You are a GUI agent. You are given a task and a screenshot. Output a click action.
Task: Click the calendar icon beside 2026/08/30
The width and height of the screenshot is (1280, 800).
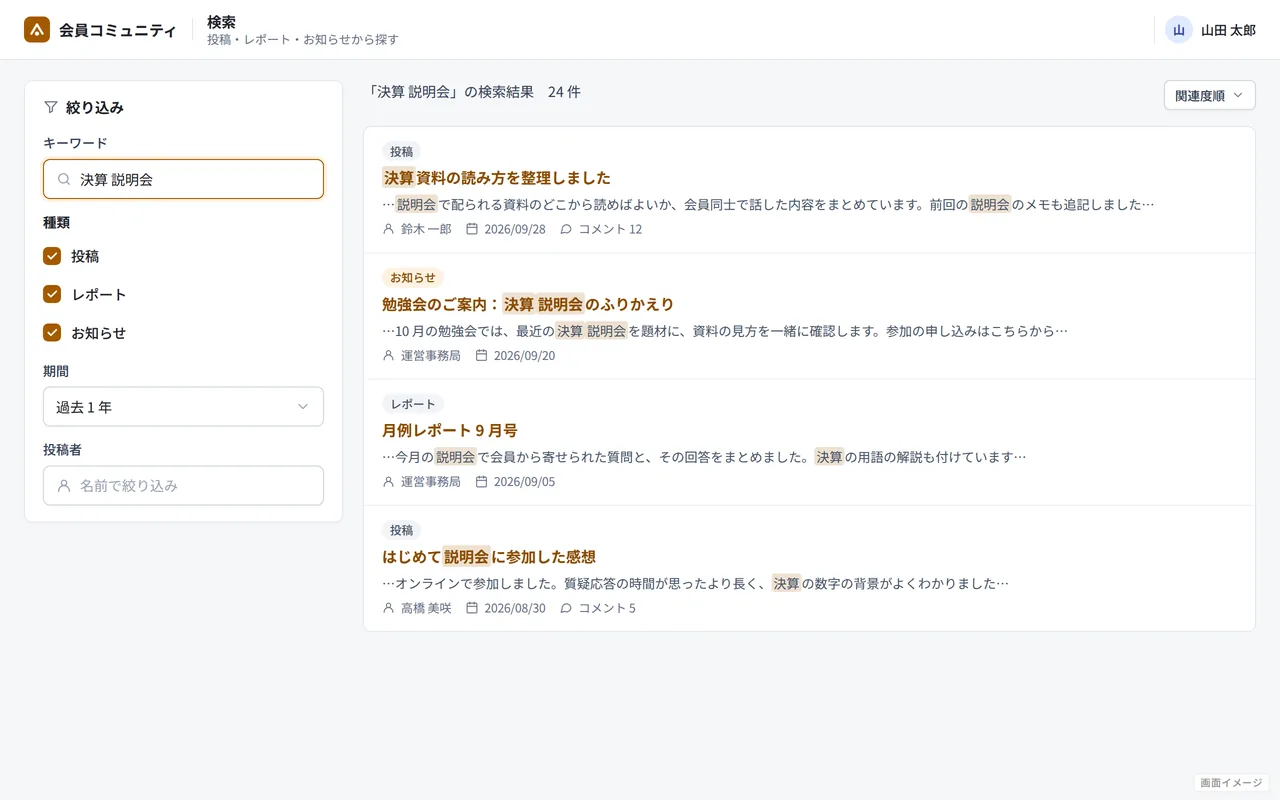pyautogui.click(x=472, y=608)
